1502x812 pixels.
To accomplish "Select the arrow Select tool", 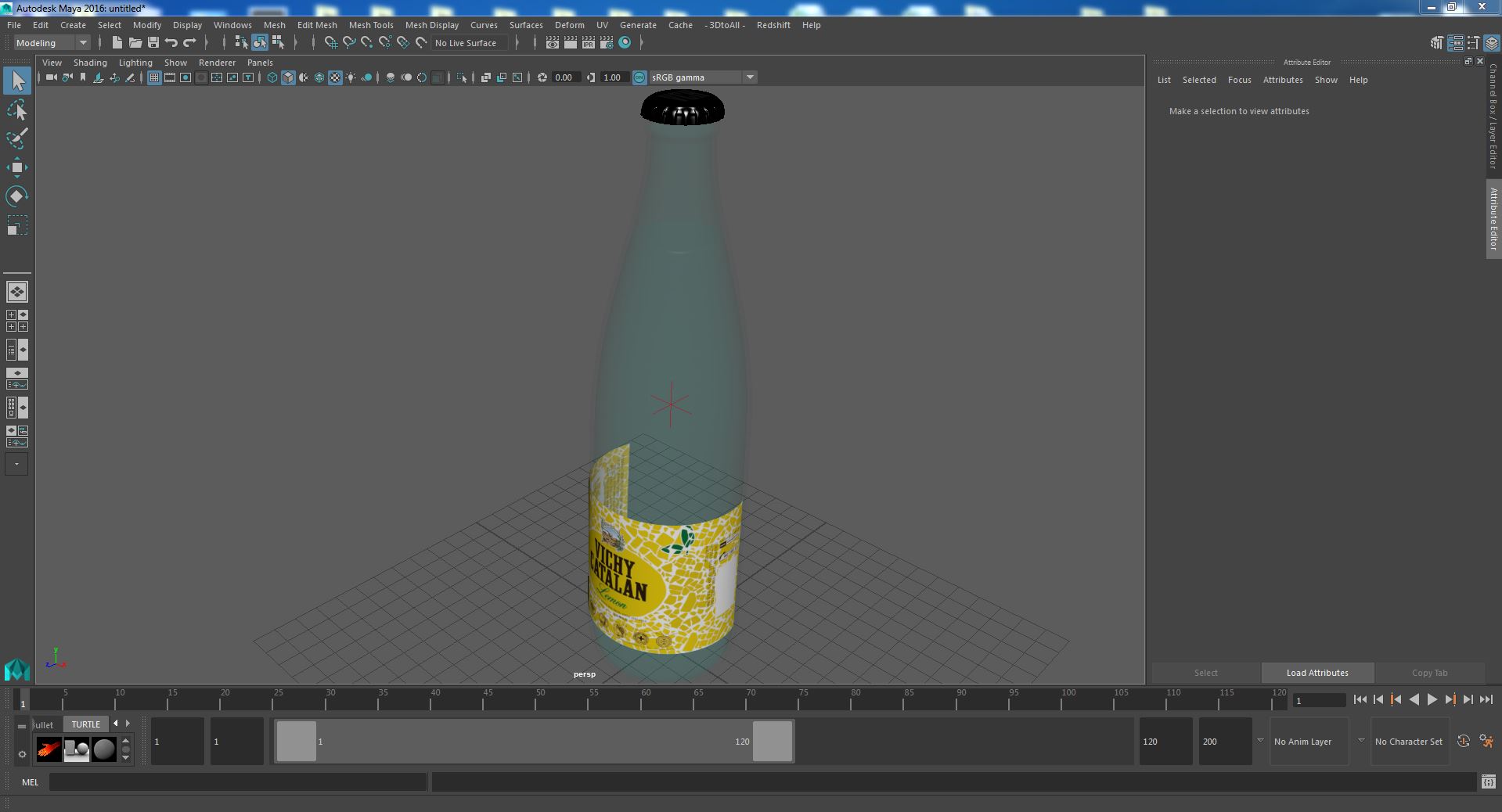I will (x=17, y=81).
